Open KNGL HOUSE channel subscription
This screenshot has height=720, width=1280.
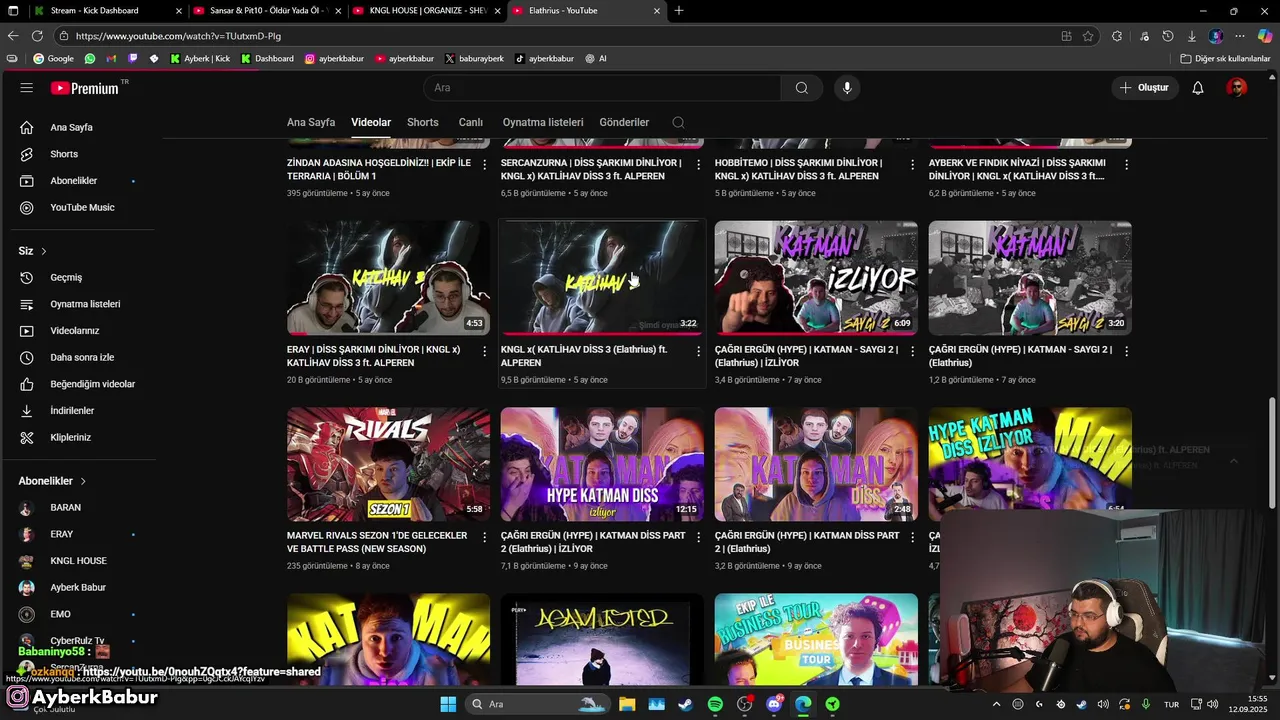pyautogui.click(x=78, y=561)
